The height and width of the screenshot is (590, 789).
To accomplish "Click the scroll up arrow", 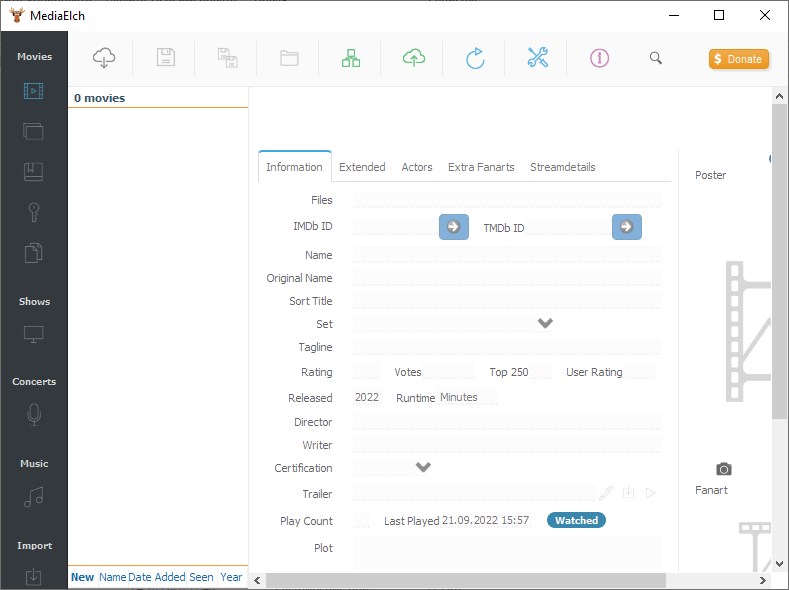I will 779,96.
